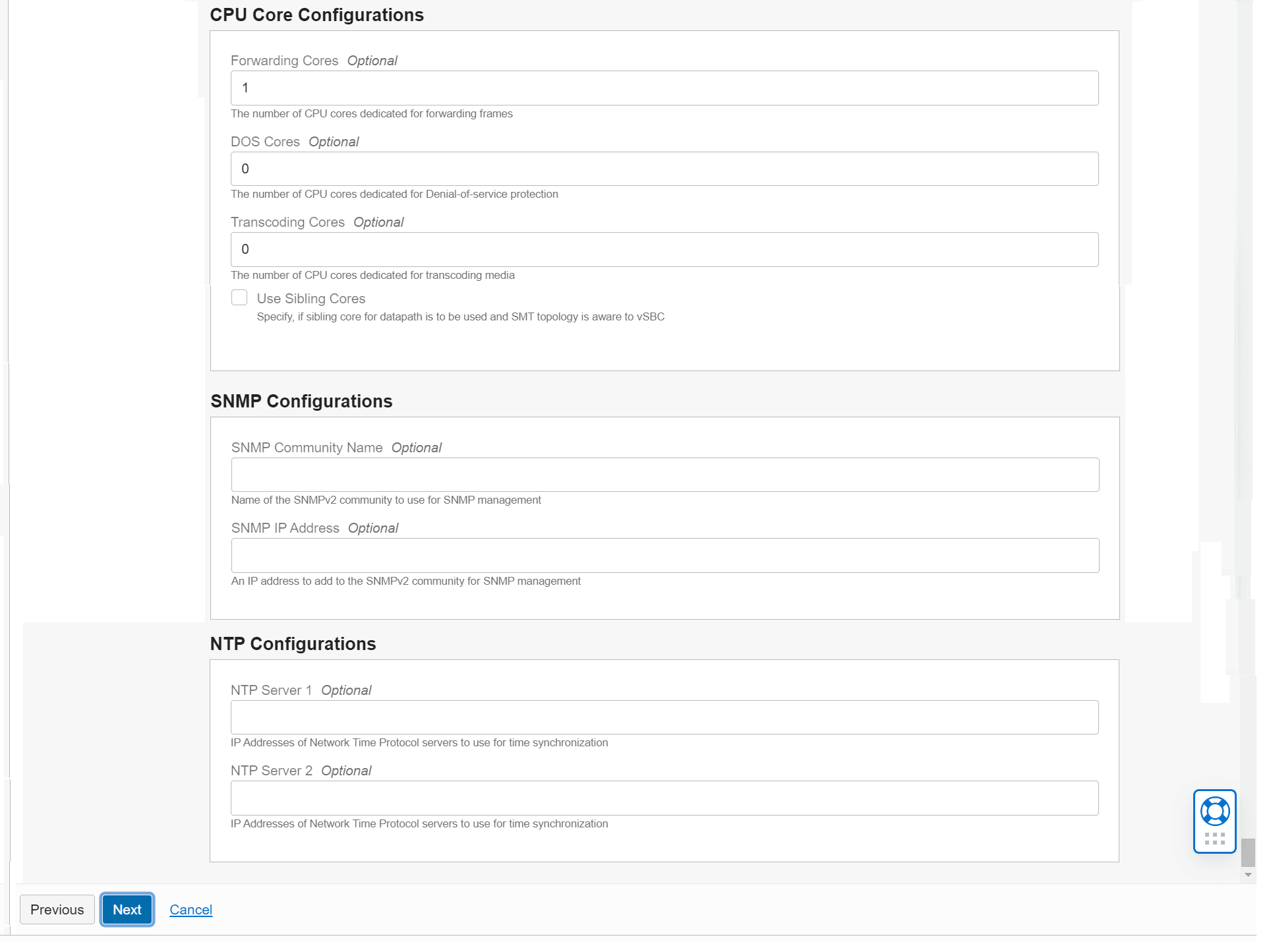Click the Cancel link
The height and width of the screenshot is (952, 1271).
point(191,909)
